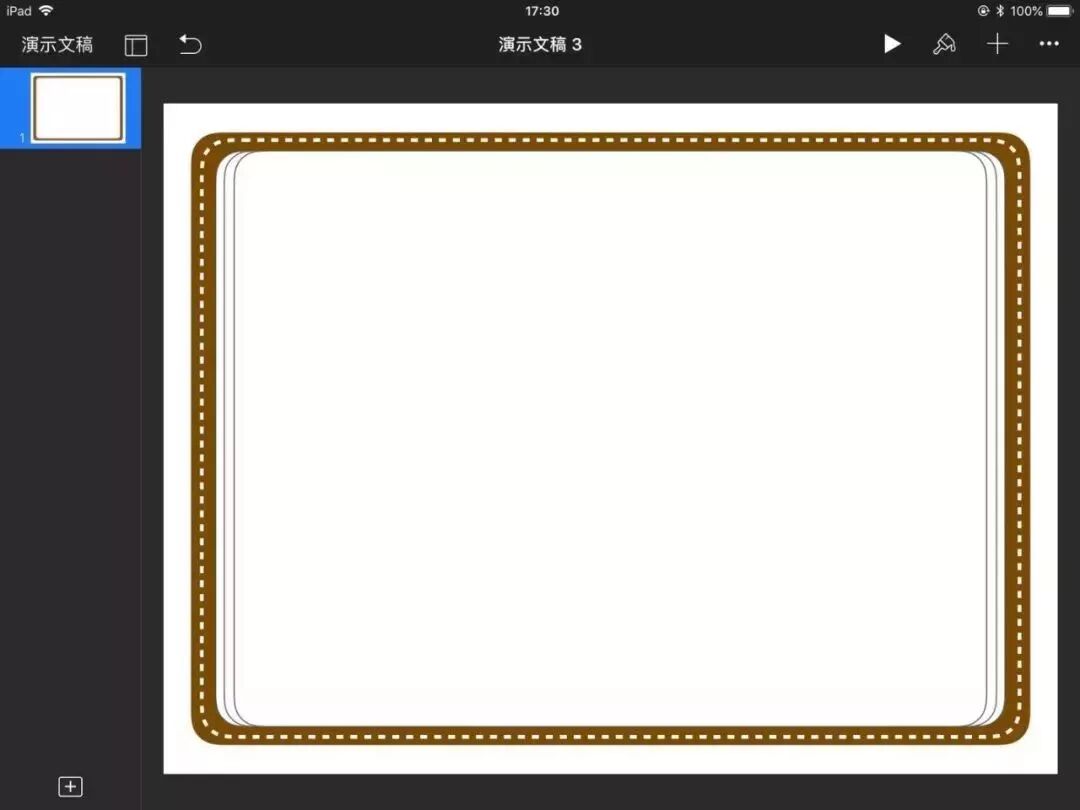Image resolution: width=1080 pixels, height=810 pixels.
Task: Play the slideshow
Action: click(892, 44)
